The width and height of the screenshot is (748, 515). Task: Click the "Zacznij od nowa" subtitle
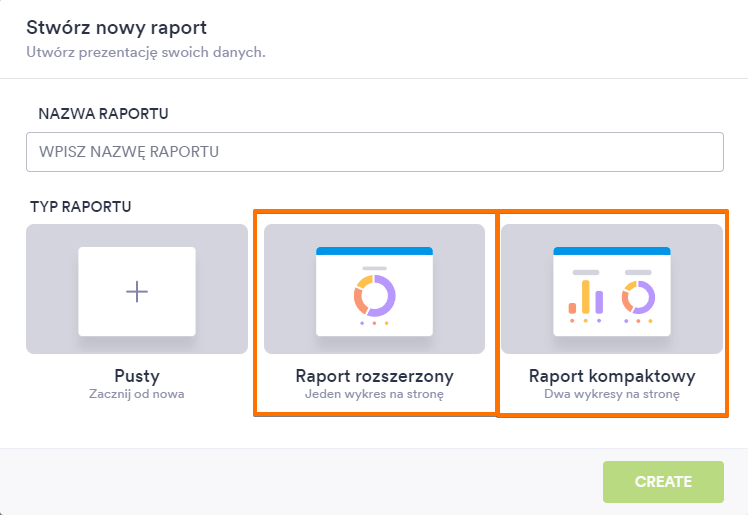[136, 394]
